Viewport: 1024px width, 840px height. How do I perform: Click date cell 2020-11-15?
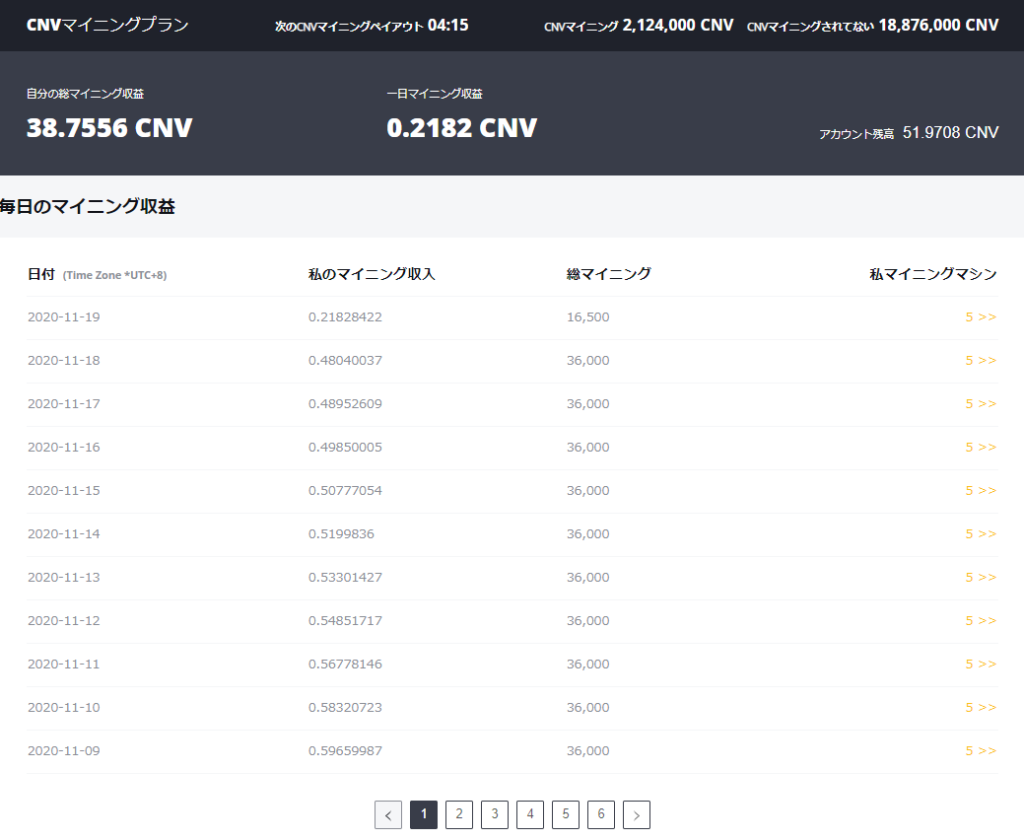[x=64, y=491]
